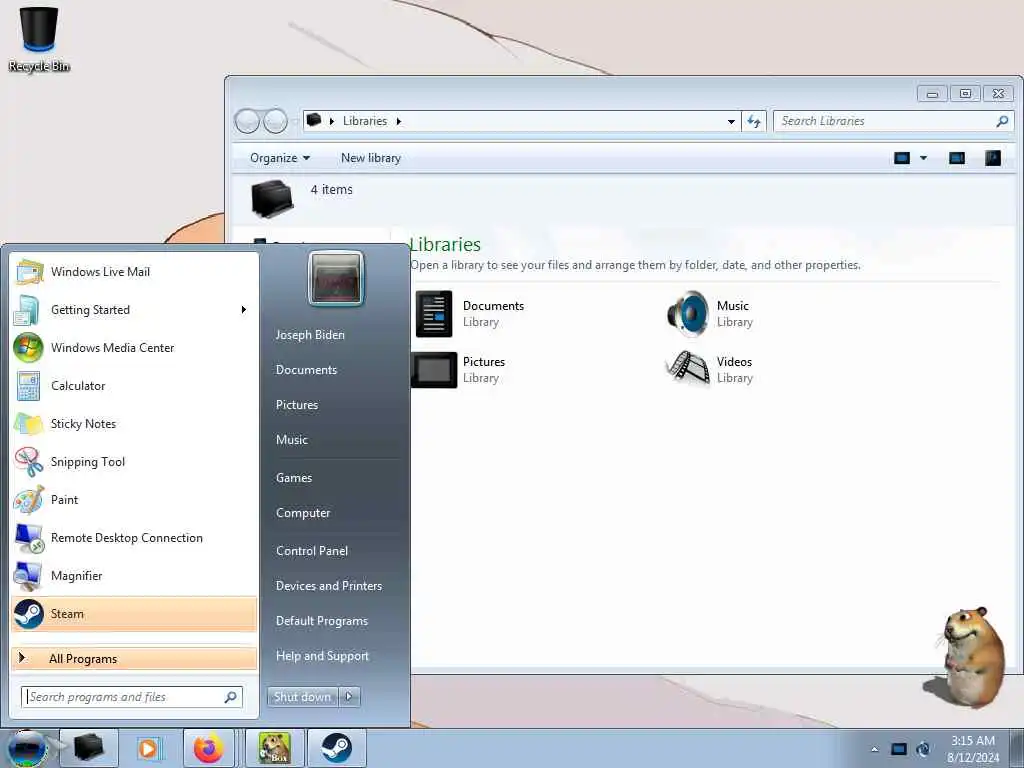1024x768 pixels.
Task: Start the Snipping Tool
Action: click(134, 462)
